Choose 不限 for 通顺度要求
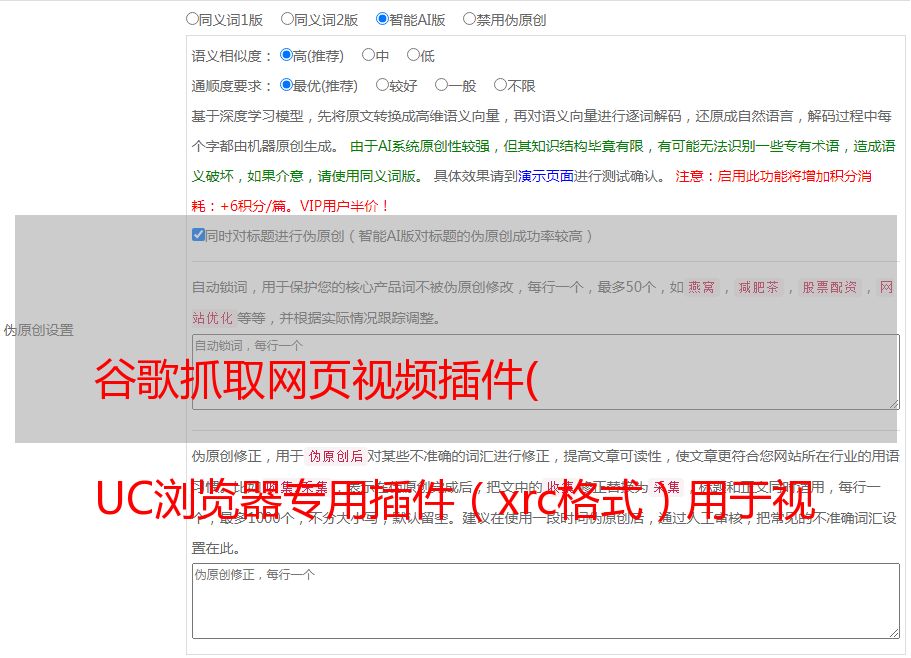This screenshot has height=658, width=911. tap(500, 85)
